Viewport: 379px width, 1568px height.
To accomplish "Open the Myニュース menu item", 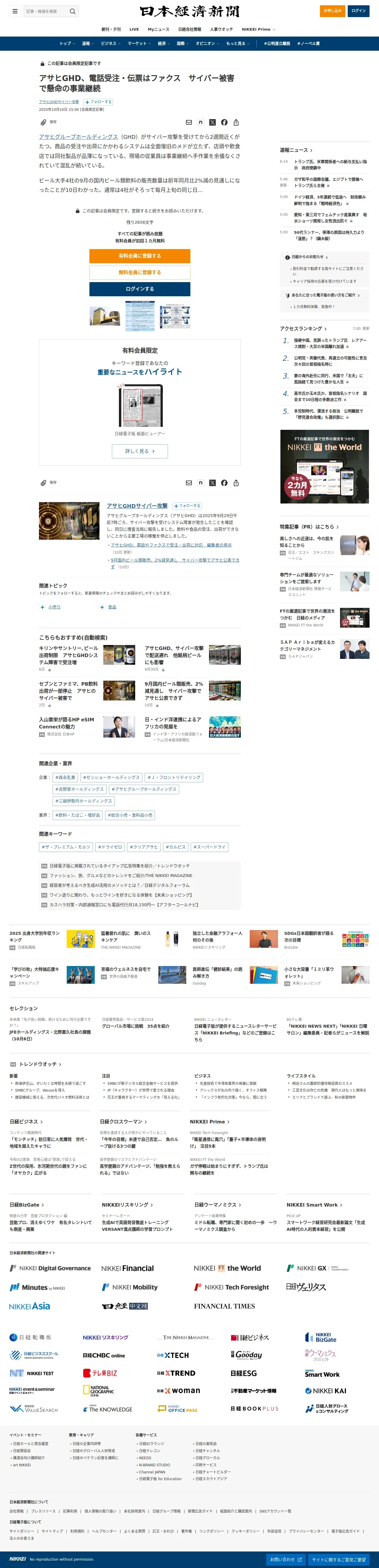I will click(x=159, y=29).
